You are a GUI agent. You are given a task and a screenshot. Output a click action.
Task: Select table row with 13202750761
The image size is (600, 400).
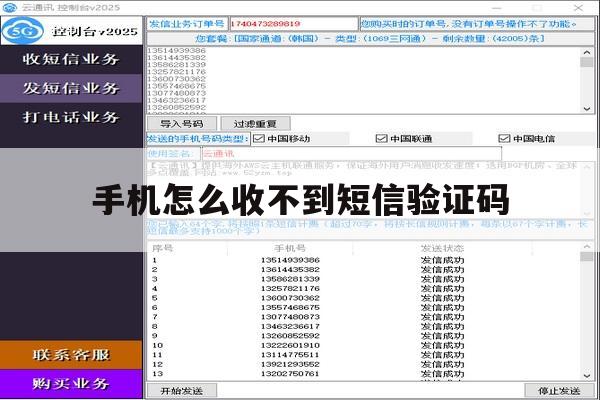point(364,374)
